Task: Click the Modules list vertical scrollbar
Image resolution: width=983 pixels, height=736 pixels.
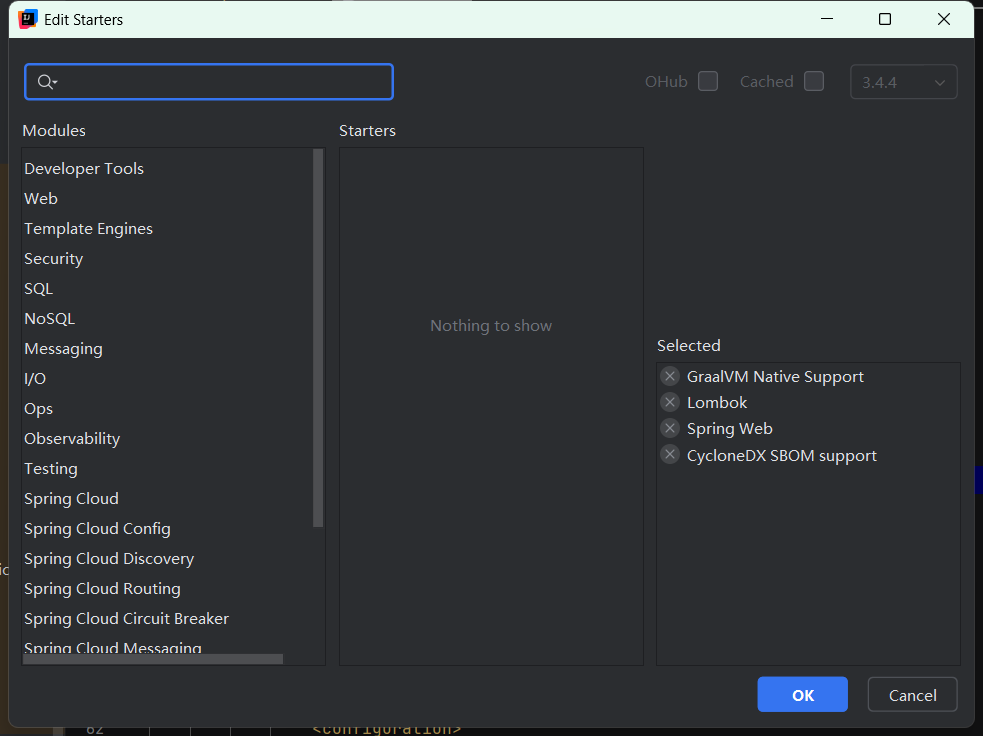Action: coord(318,338)
